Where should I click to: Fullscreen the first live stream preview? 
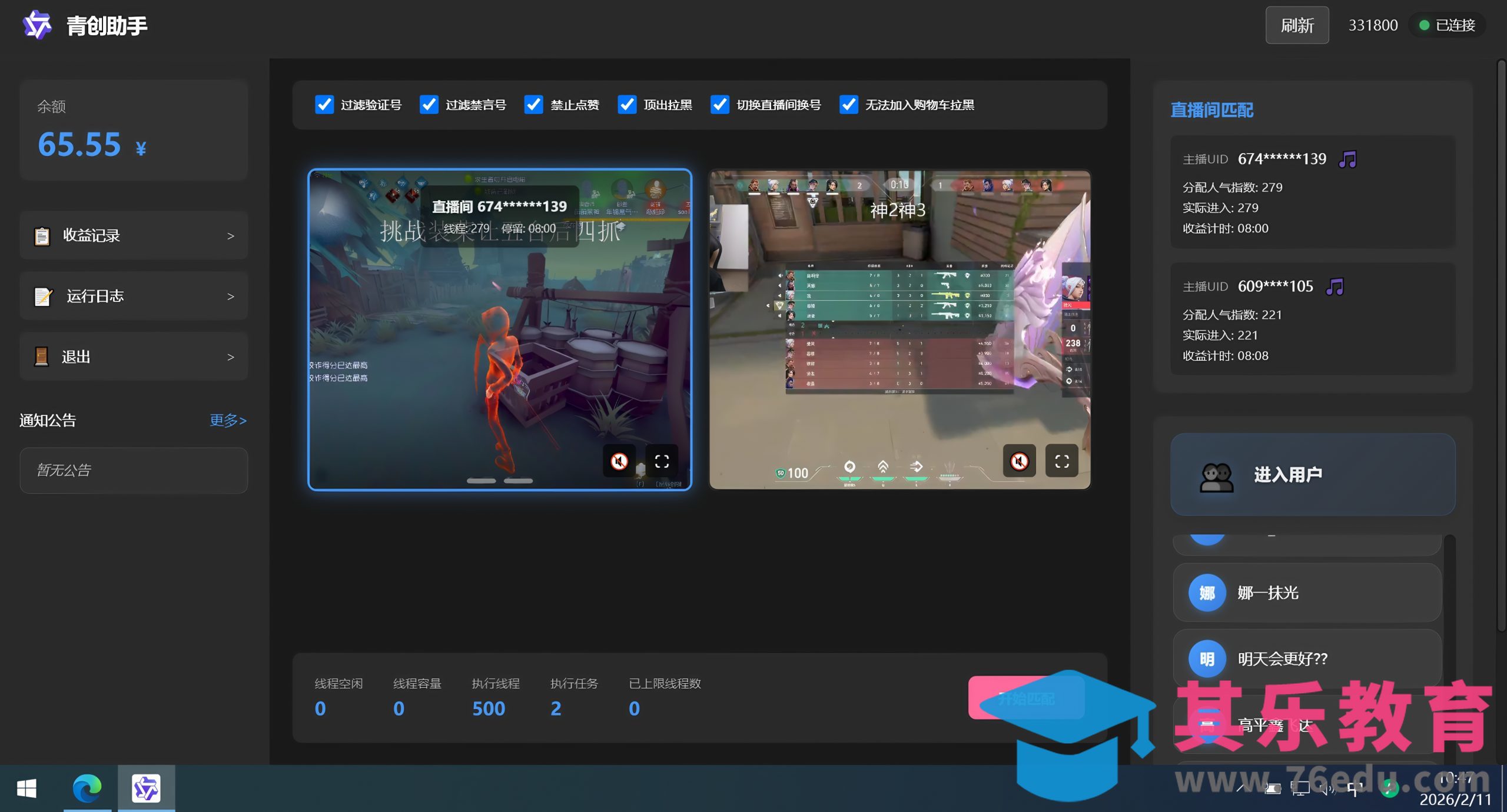[662, 461]
